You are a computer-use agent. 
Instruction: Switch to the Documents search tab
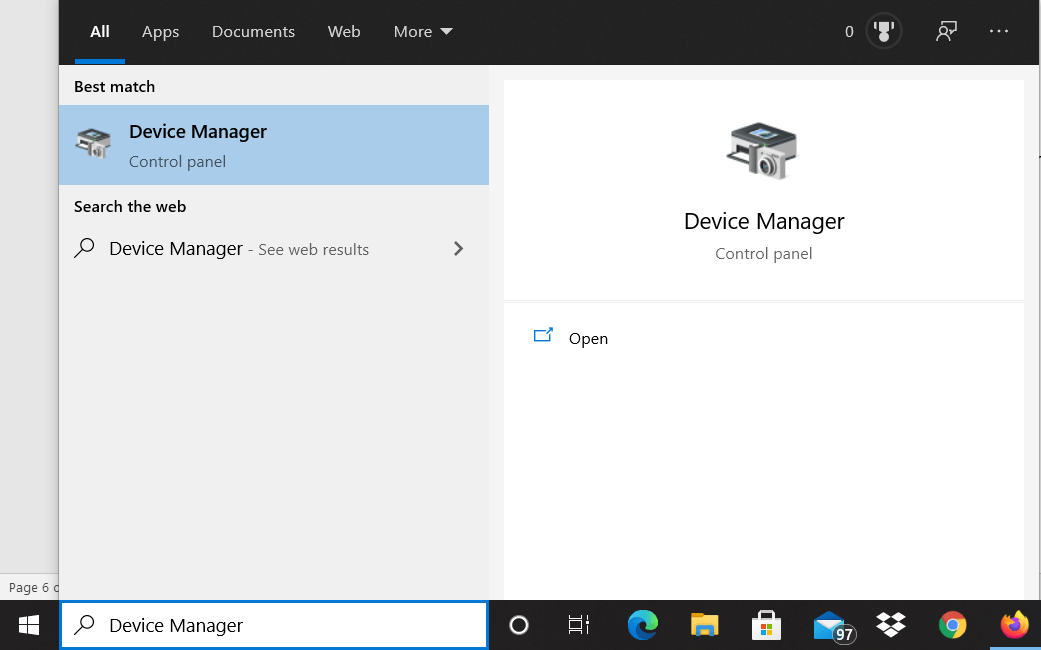pos(253,31)
